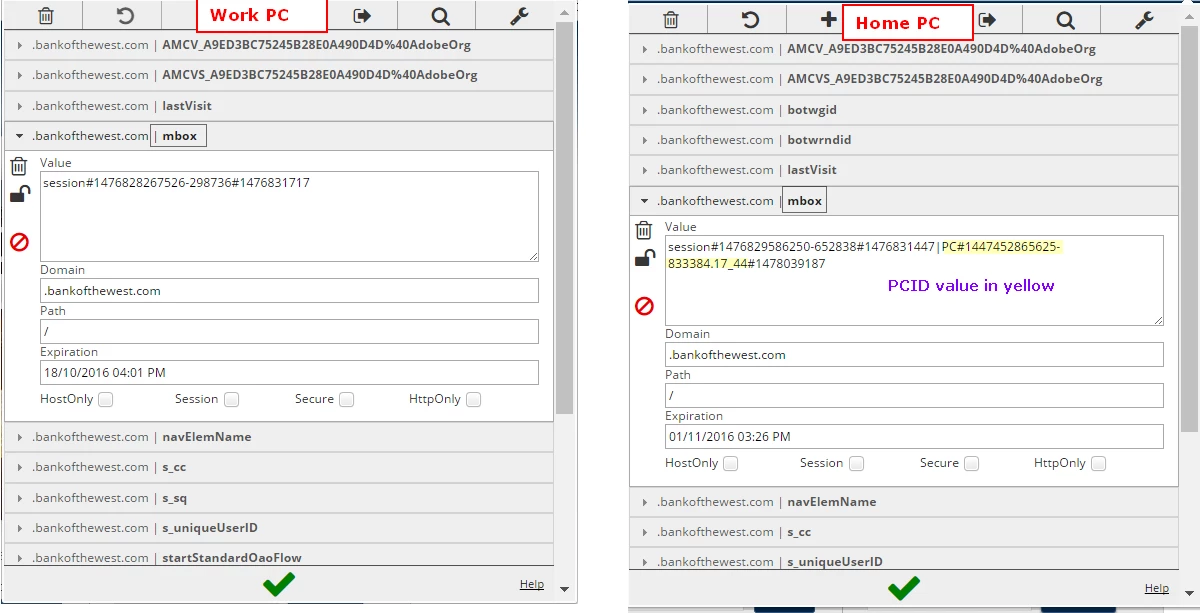The width and height of the screenshot is (1200, 613).
Task: Click Home PC scrollbar down arrow
Action: (x=1189, y=594)
